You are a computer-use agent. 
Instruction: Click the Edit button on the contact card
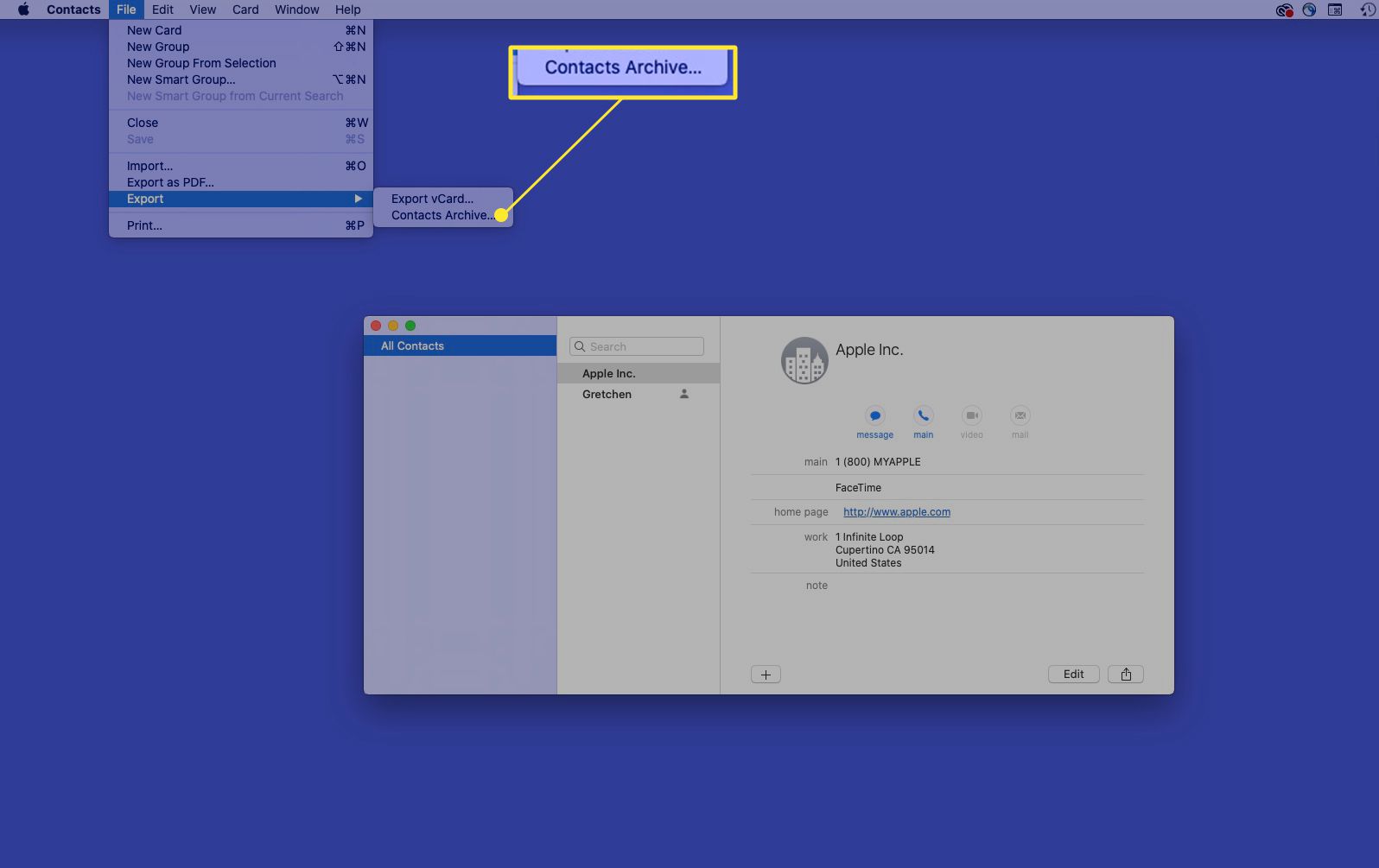[x=1073, y=675]
